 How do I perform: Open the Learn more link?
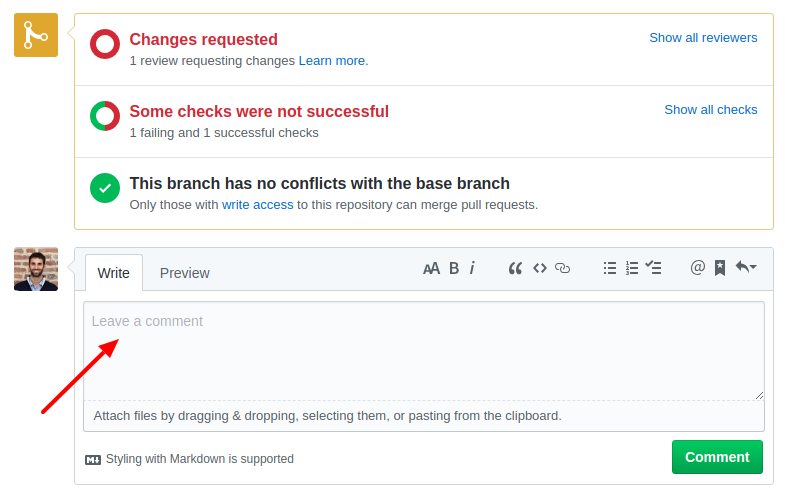pyautogui.click(x=333, y=61)
